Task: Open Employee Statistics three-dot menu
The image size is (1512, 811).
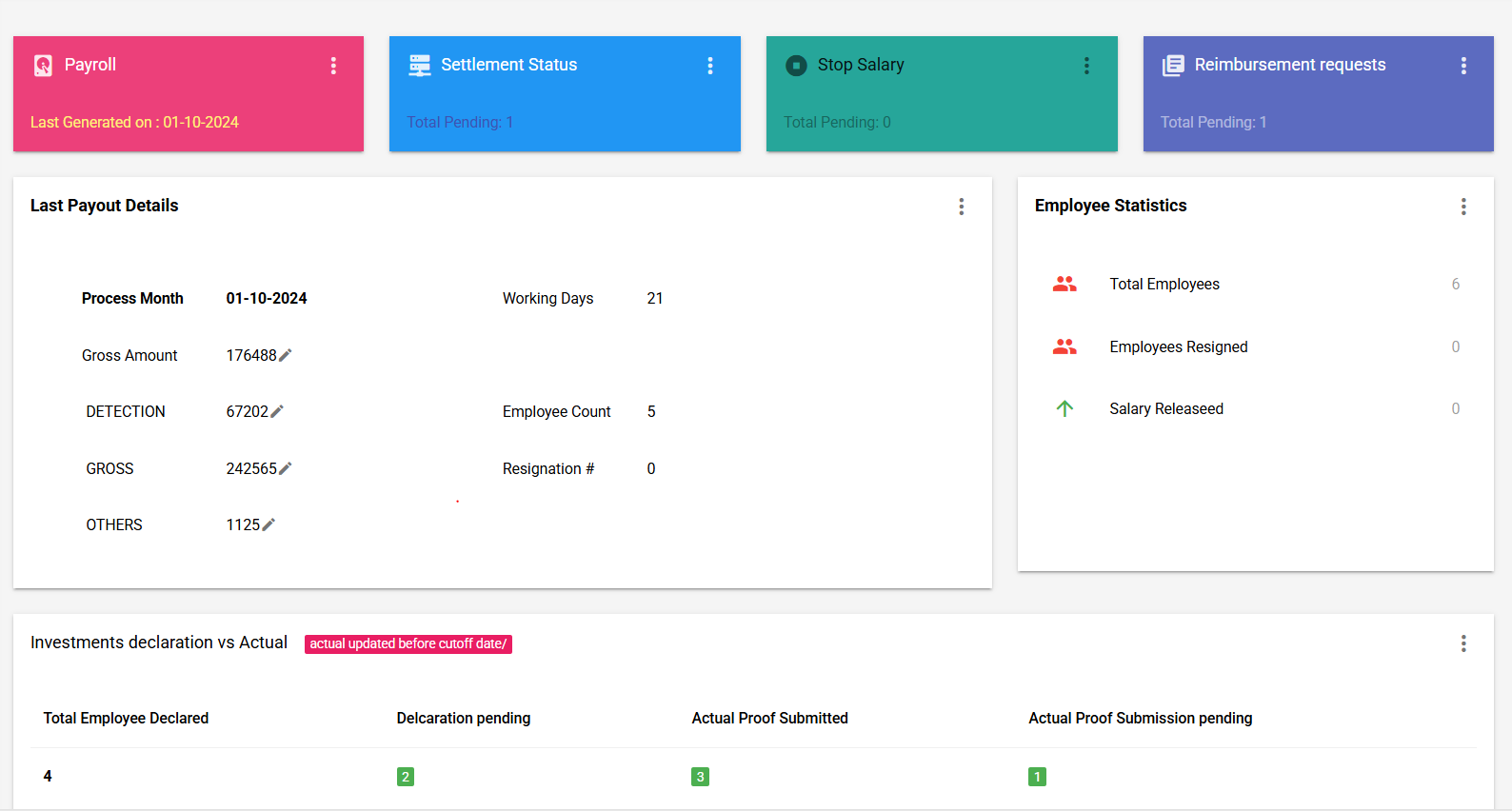Action: (x=1463, y=207)
